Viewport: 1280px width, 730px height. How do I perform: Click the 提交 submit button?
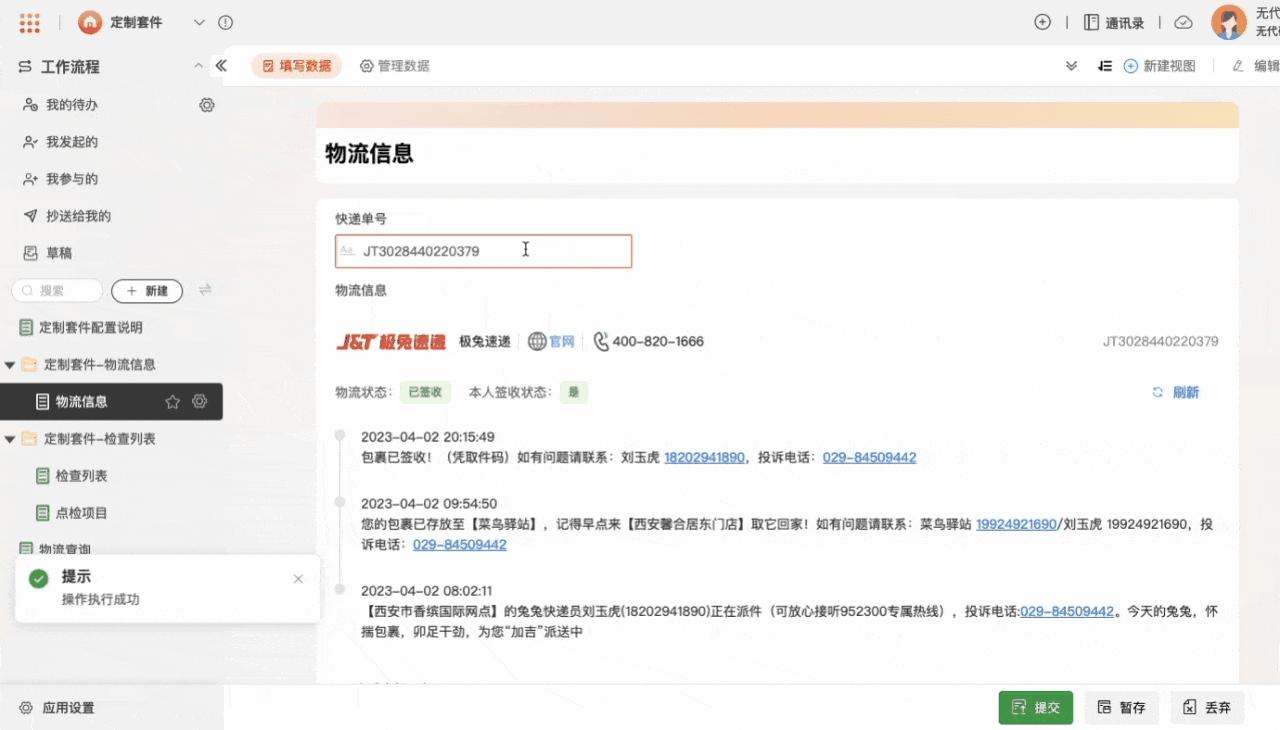pos(1036,707)
